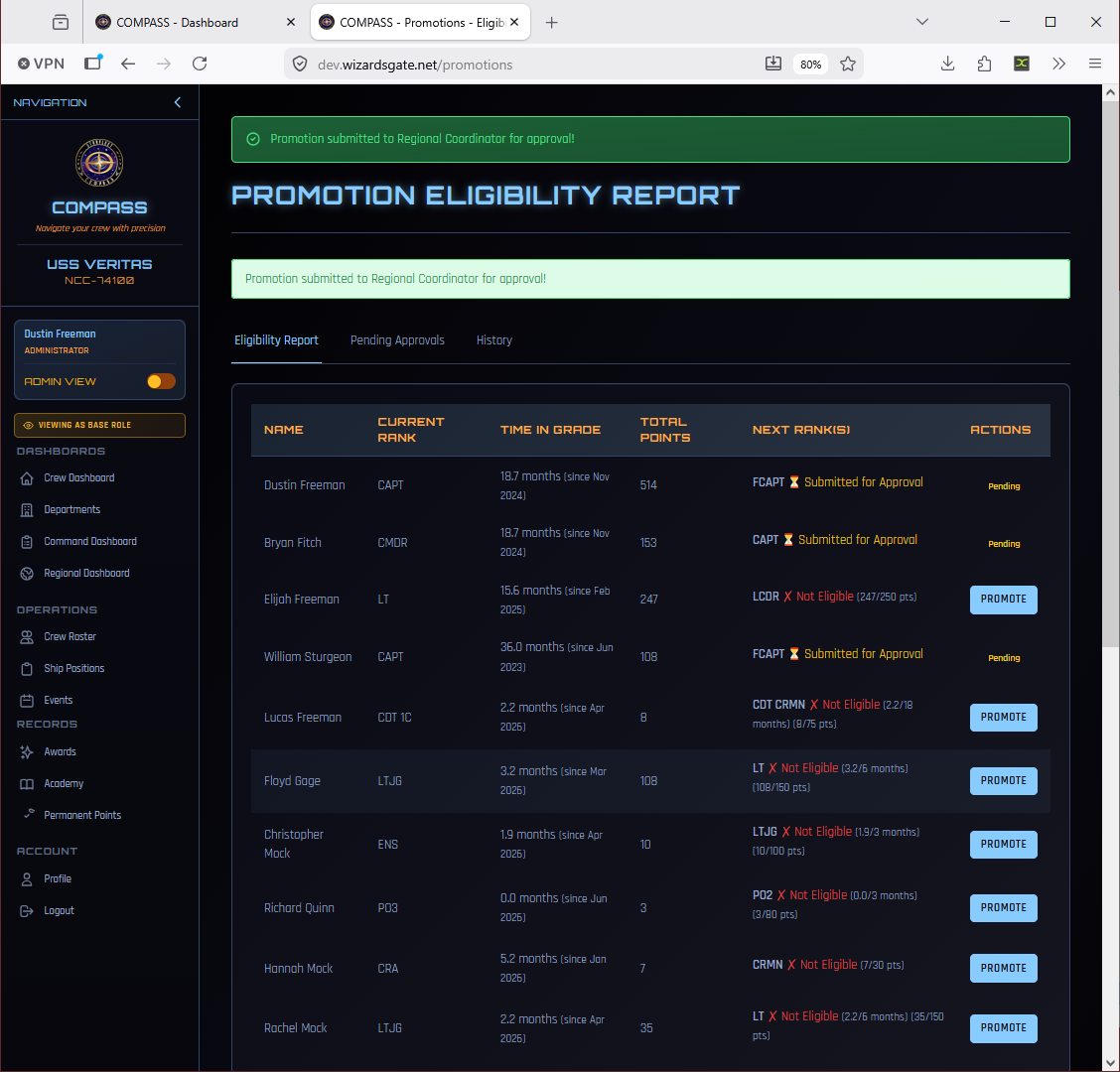
Task: Go to Command Dashboard
Action: coord(90,541)
